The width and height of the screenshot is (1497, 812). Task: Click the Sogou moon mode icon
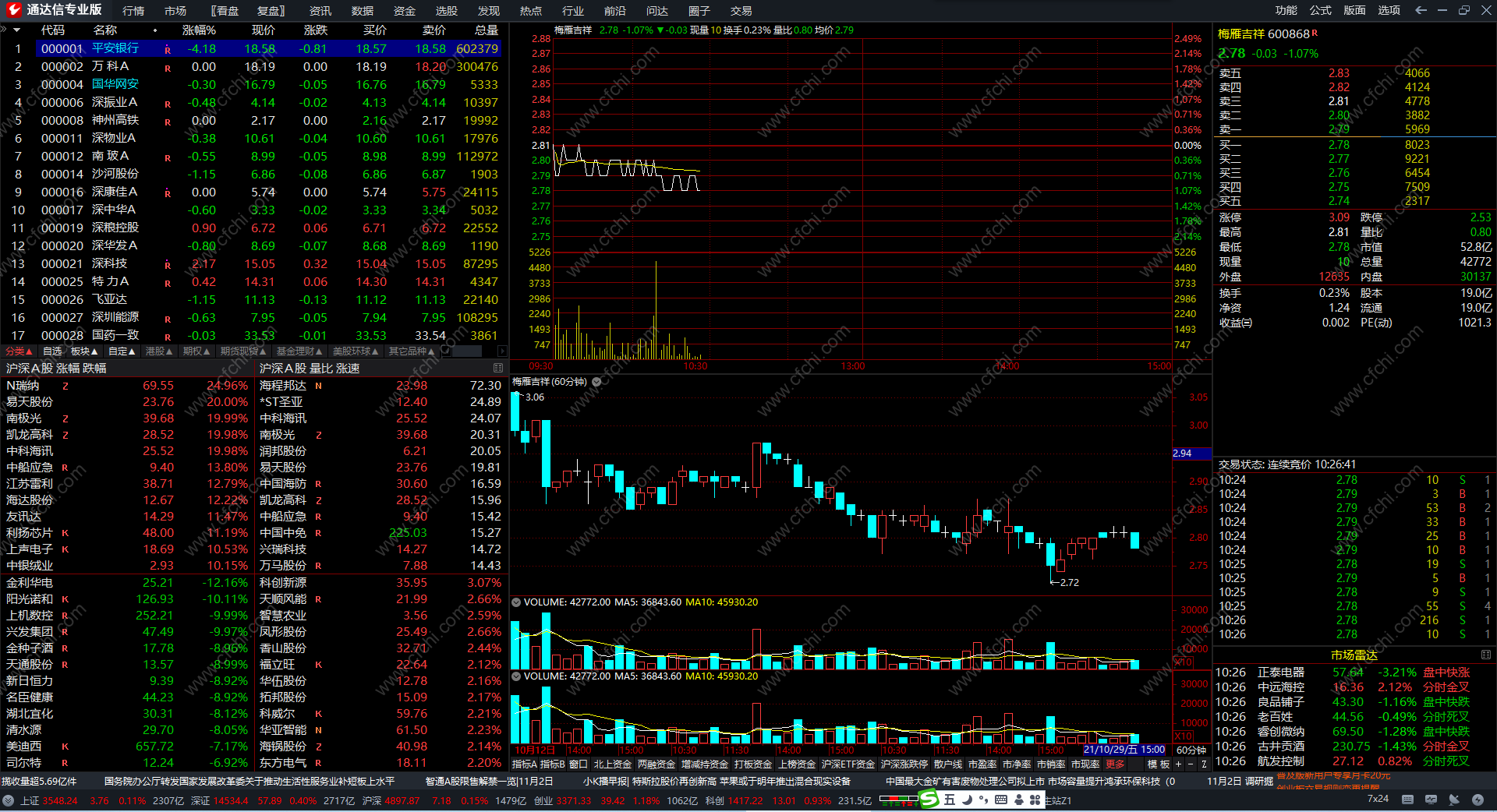[x=967, y=800]
